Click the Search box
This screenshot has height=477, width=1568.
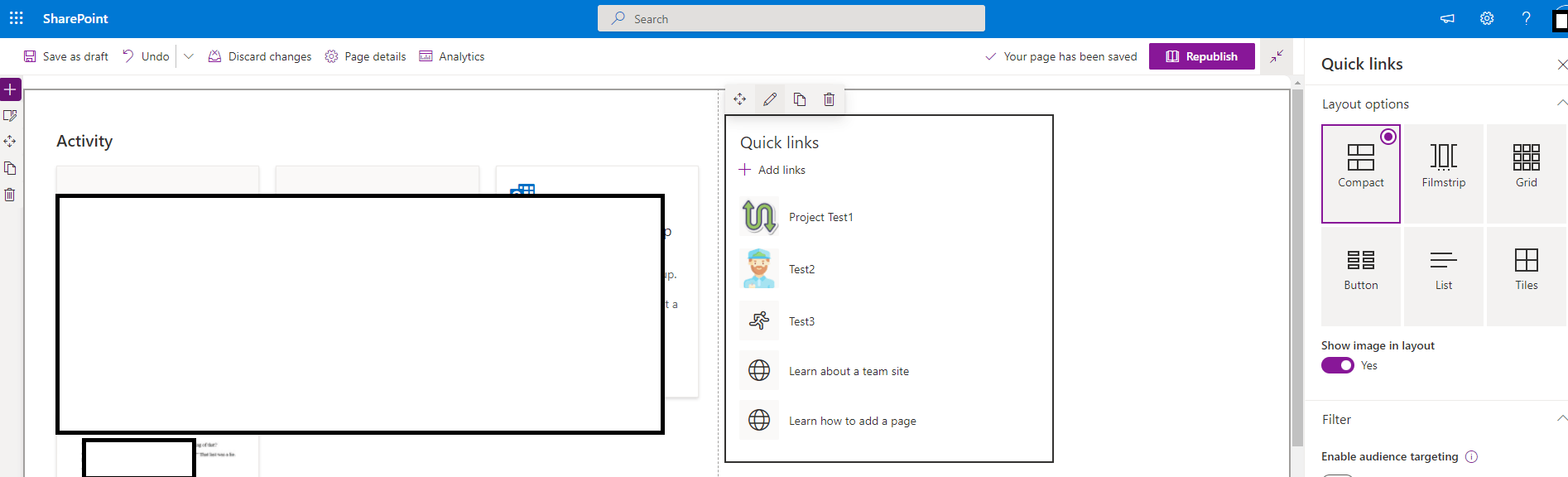coord(791,18)
